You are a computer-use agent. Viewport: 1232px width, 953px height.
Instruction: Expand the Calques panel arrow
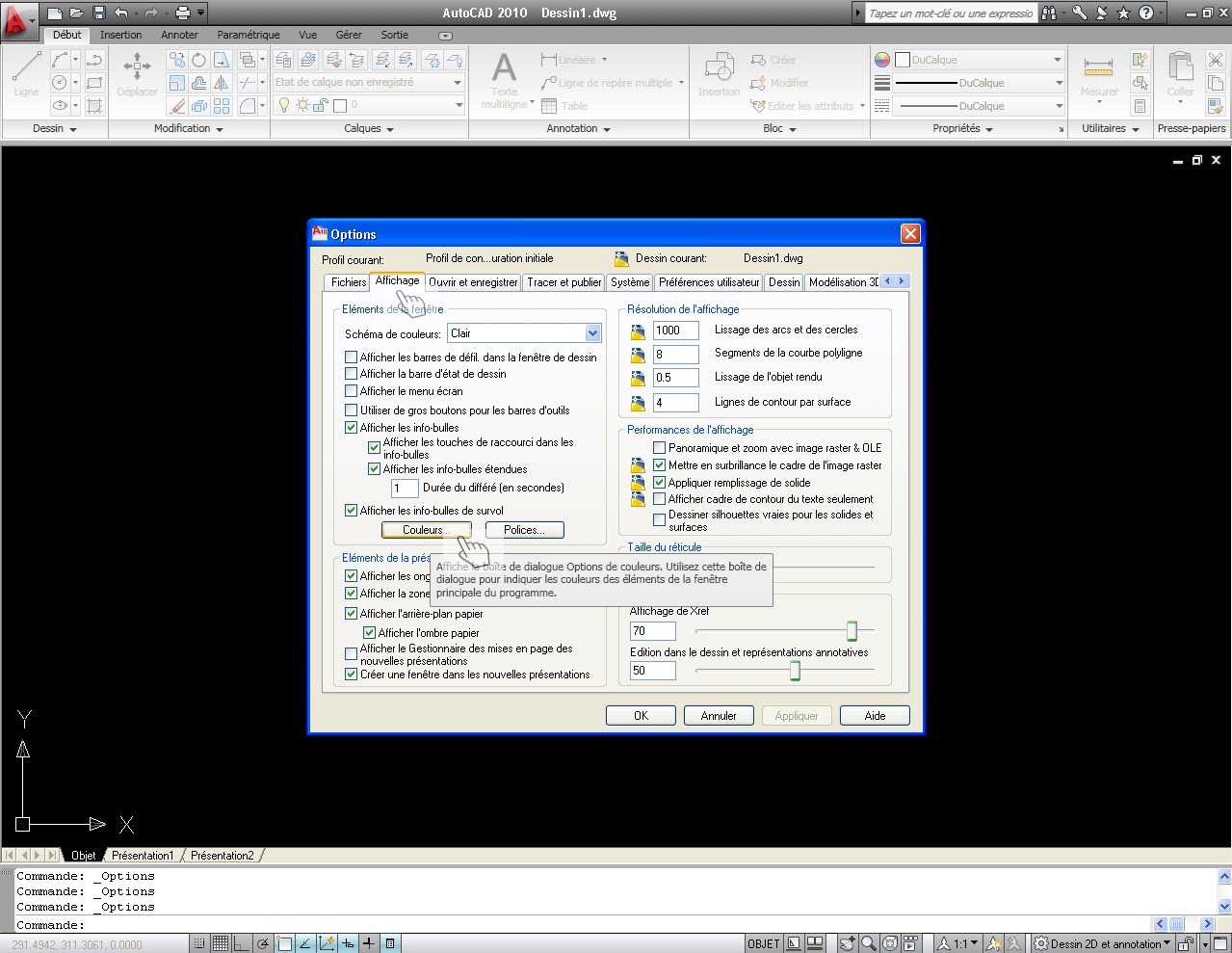[x=390, y=129]
